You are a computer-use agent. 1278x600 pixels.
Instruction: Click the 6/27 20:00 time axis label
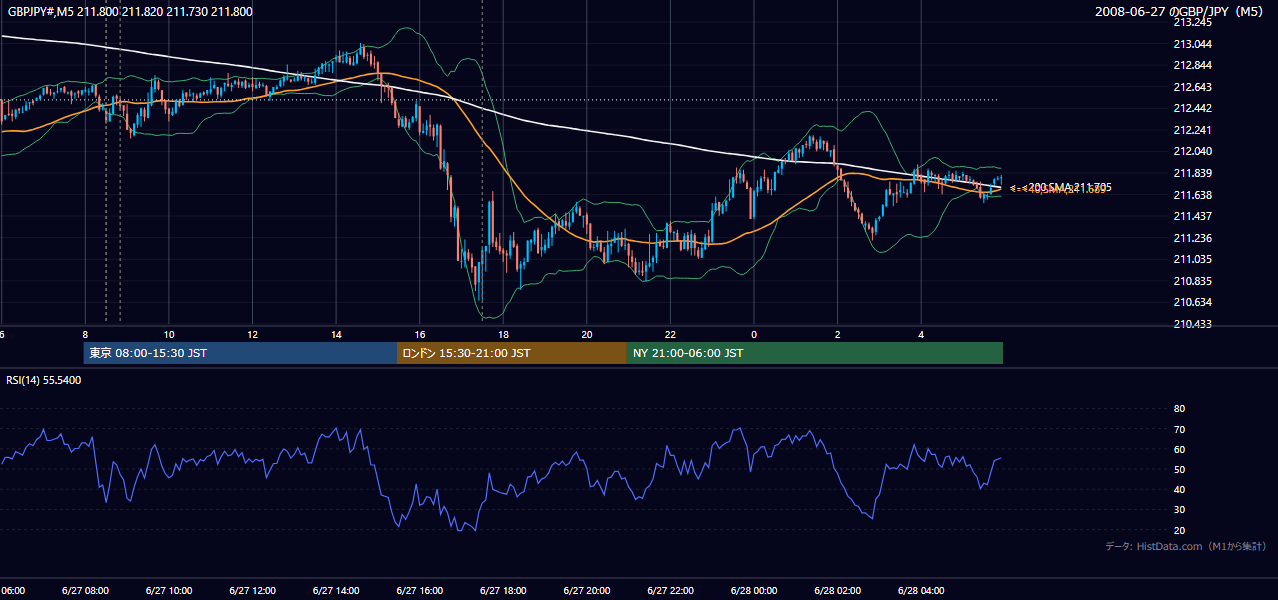tap(587, 590)
